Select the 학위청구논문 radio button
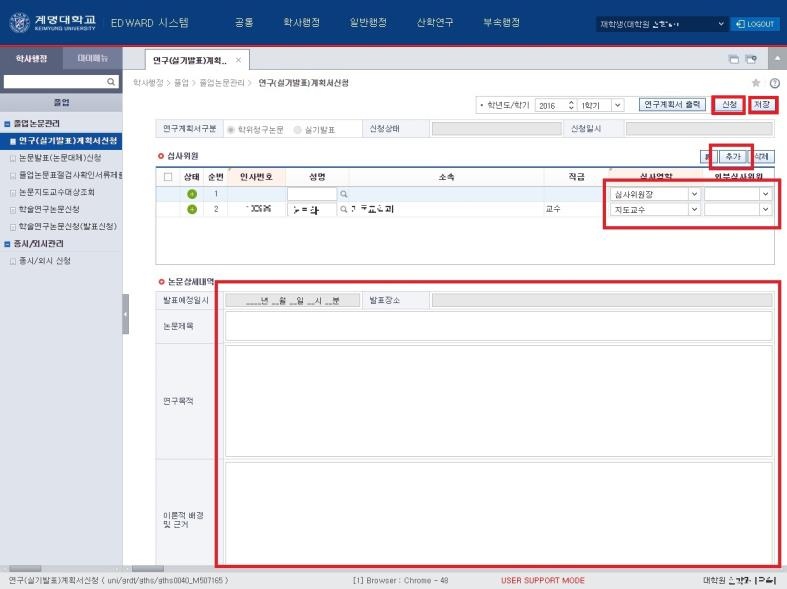This screenshot has width=787, height=589. (x=231, y=129)
